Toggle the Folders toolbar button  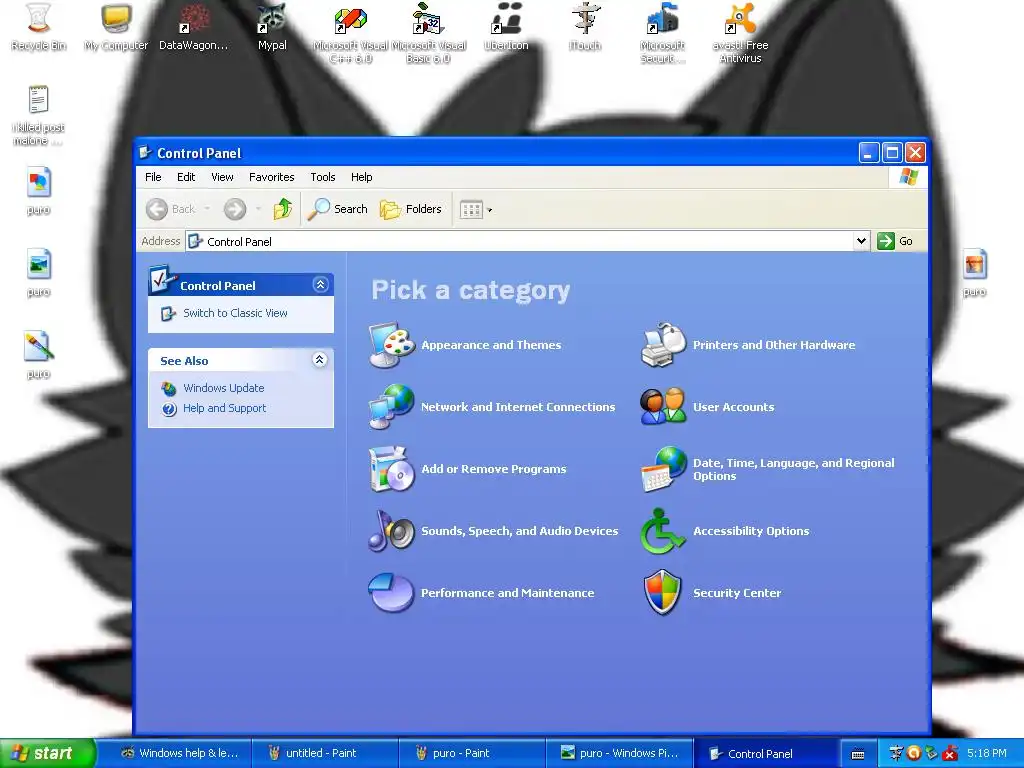(411, 209)
